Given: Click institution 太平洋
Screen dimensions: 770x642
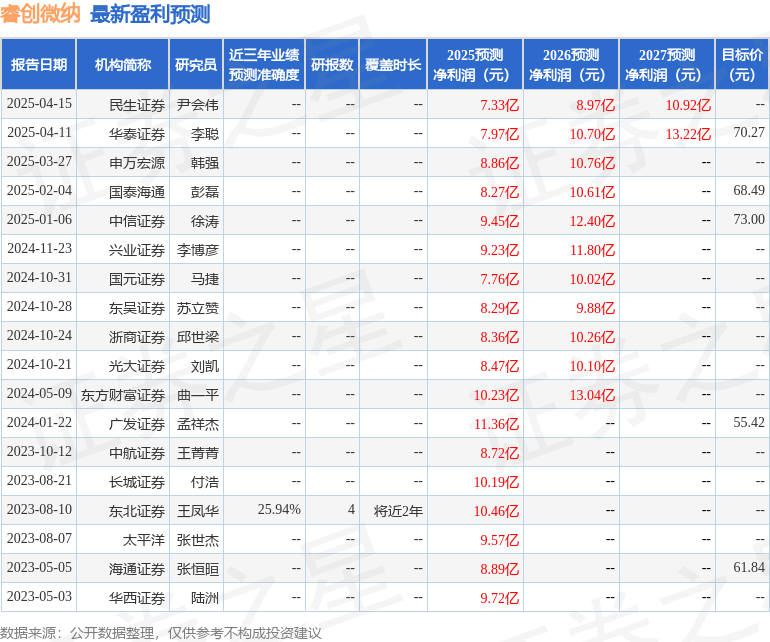Looking at the screenshot, I should [x=143, y=540].
